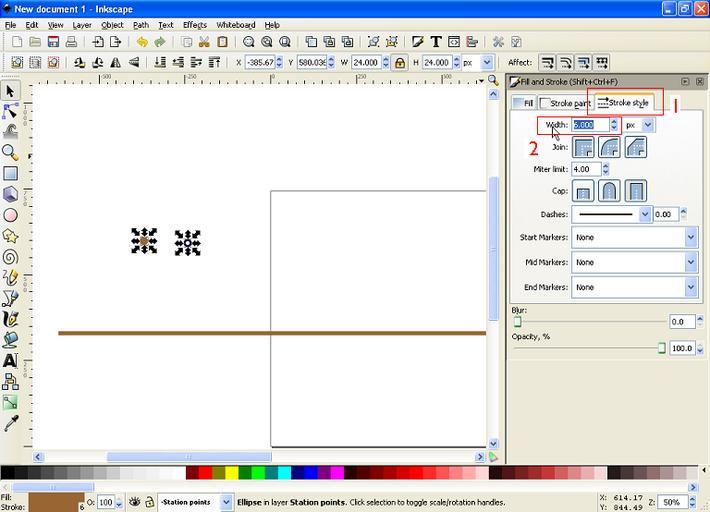Viewport: 710px width, 512px height.
Task: Open the Whiteboard menu
Action: pyautogui.click(x=235, y=25)
